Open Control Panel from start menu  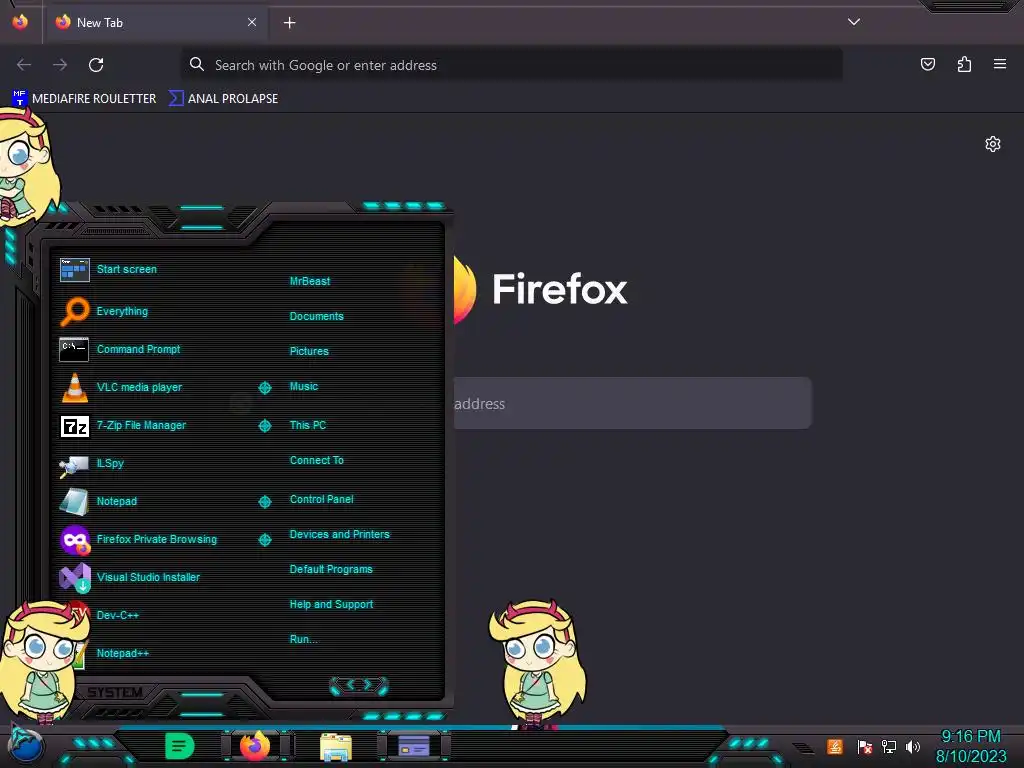coord(321,500)
